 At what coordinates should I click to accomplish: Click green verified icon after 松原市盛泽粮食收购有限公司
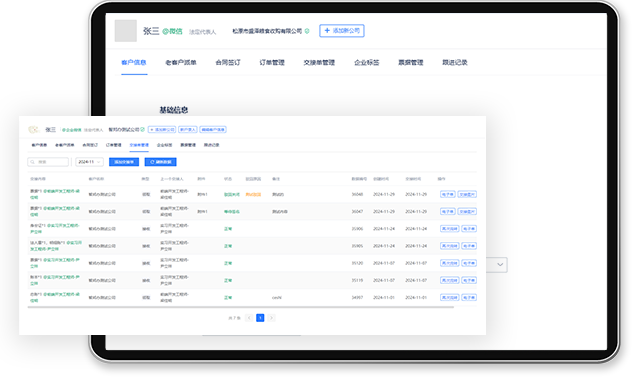tap(307, 31)
